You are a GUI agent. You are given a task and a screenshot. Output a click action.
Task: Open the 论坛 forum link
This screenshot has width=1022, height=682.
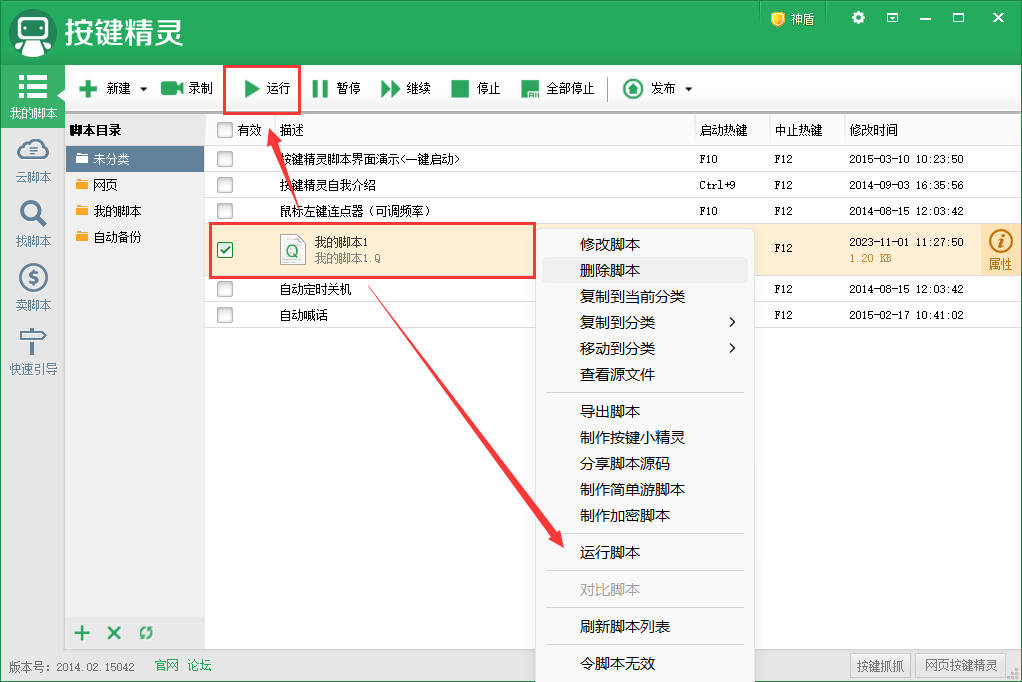[x=199, y=665]
